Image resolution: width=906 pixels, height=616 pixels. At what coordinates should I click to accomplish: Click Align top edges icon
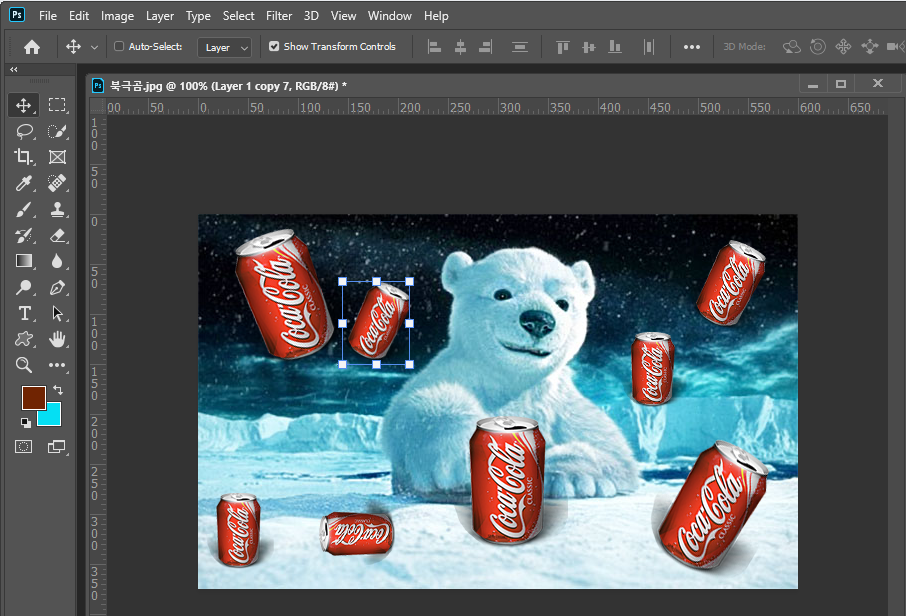tap(562, 47)
